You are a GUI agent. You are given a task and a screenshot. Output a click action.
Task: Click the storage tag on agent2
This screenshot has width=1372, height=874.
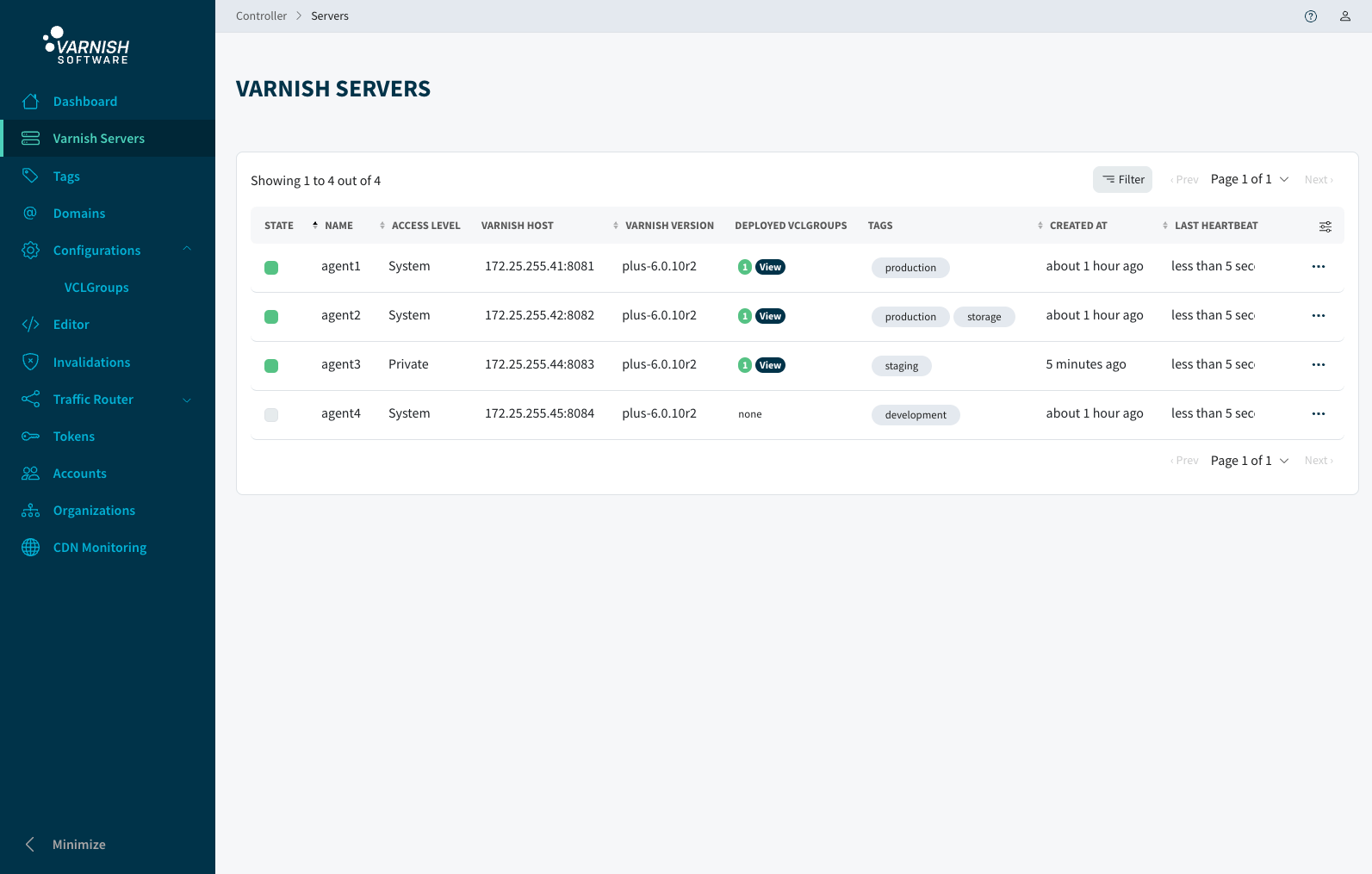[984, 317]
